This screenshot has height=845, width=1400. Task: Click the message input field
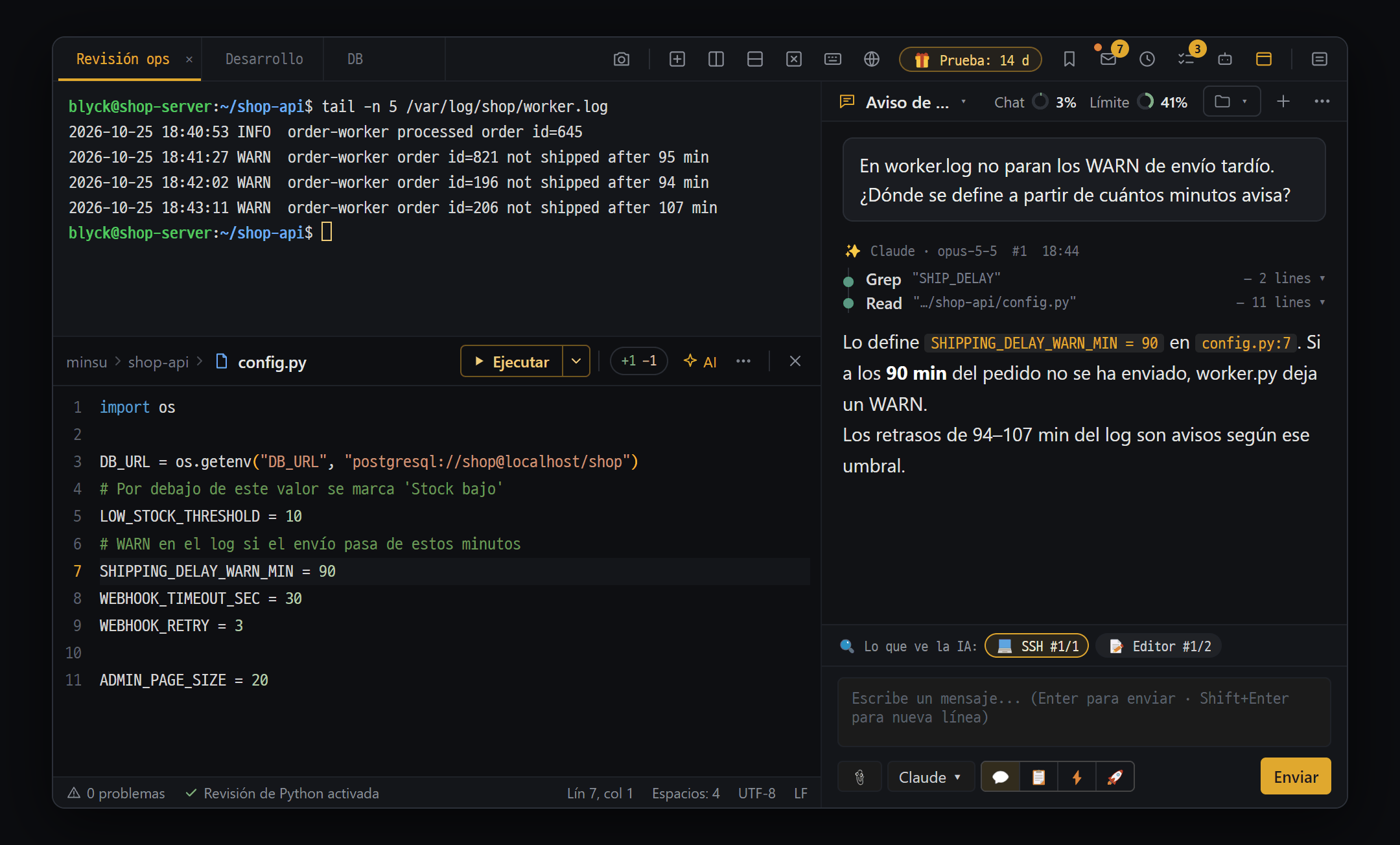(1084, 712)
